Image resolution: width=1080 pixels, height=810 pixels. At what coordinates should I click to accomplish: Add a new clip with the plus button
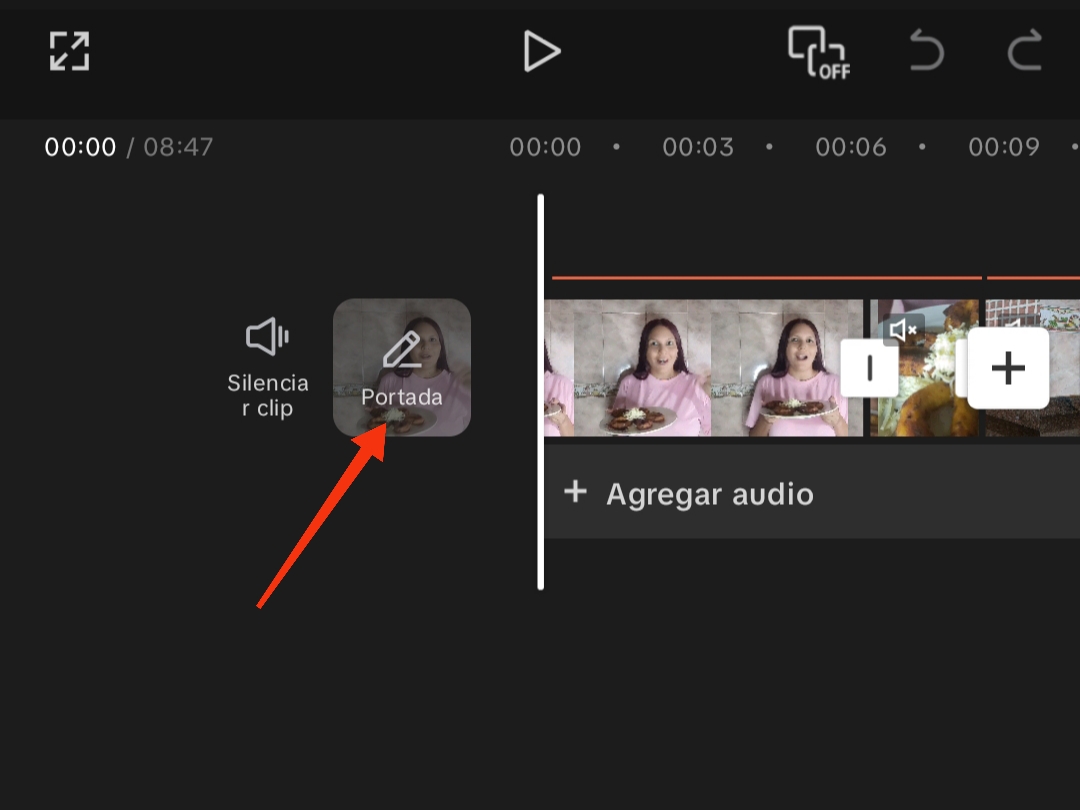pyautogui.click(x=1008, y=368)
